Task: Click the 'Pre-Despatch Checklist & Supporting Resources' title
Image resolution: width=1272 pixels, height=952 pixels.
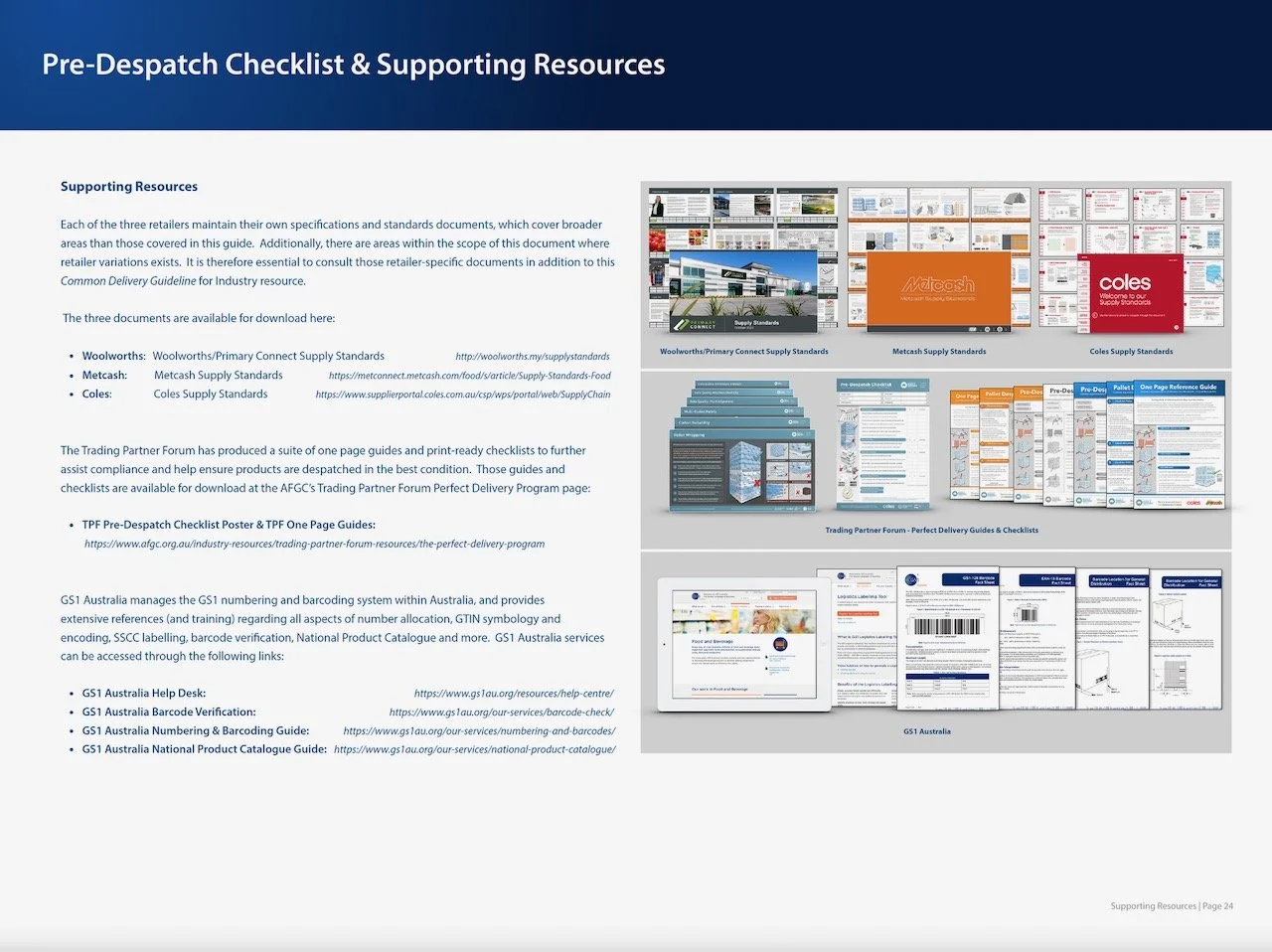Action: tap(354, 65)
